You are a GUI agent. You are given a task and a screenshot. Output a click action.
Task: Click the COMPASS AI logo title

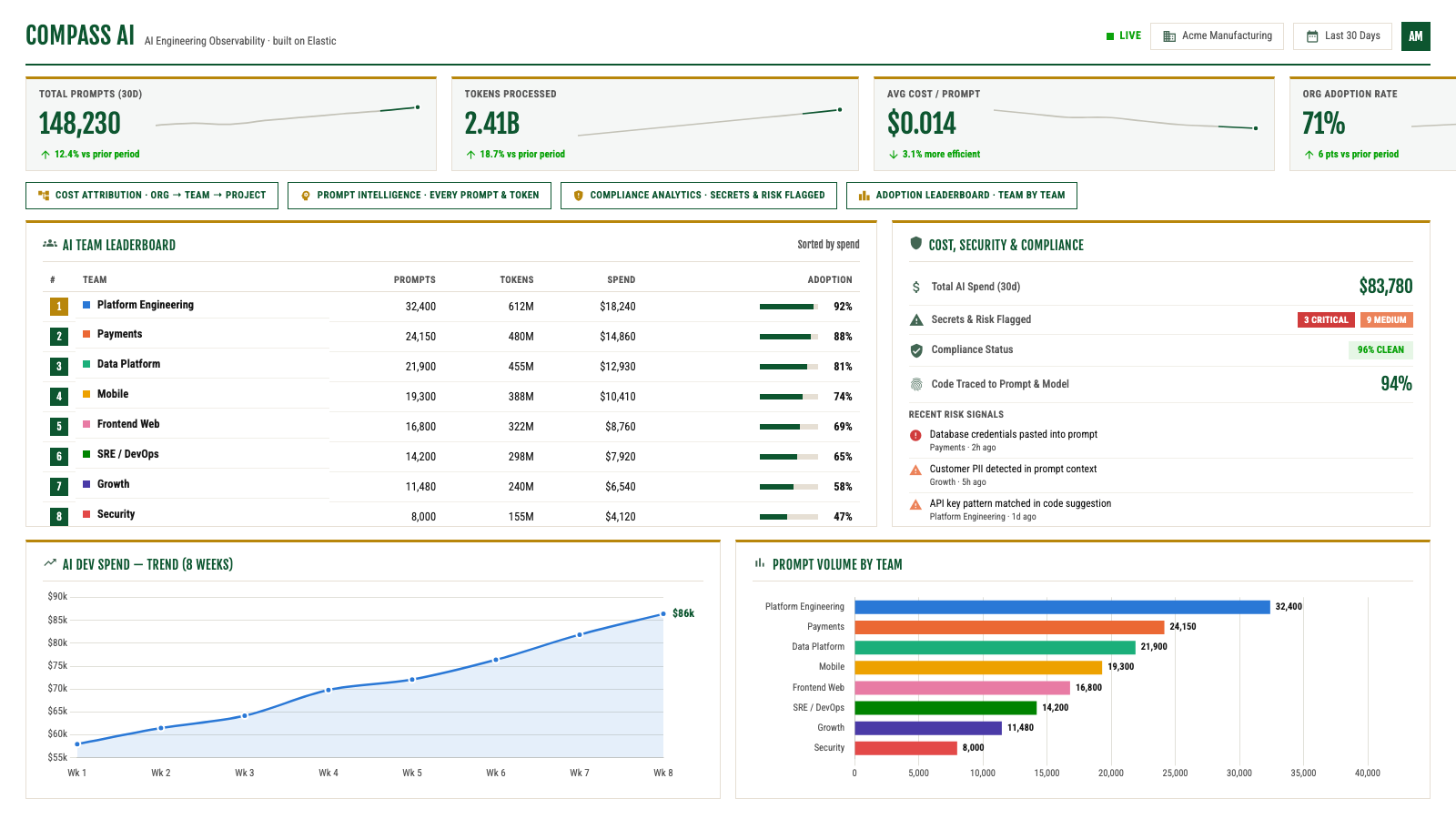[x=80, y=35]
